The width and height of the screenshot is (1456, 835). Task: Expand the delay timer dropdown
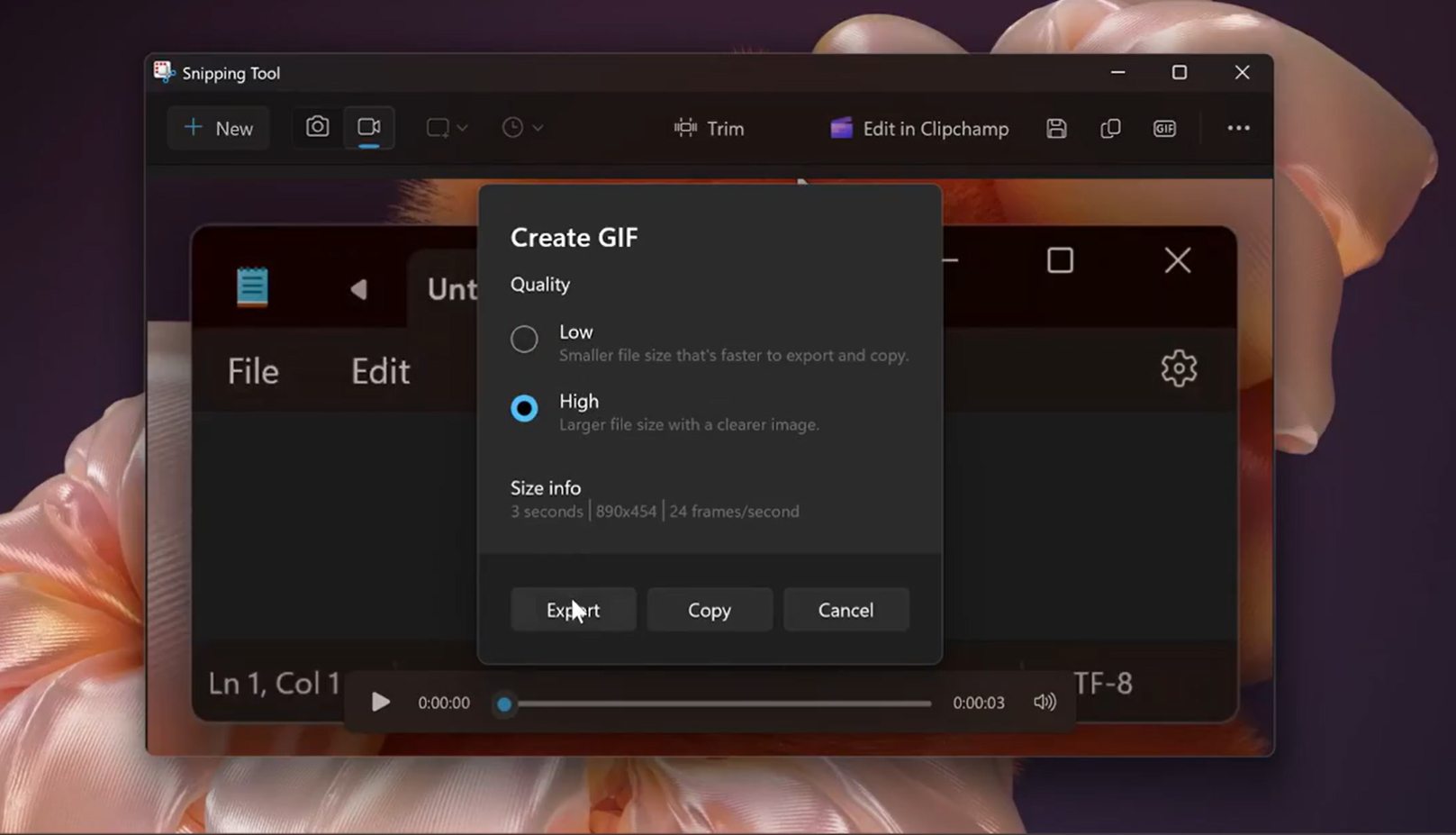[x=522, y=128]
